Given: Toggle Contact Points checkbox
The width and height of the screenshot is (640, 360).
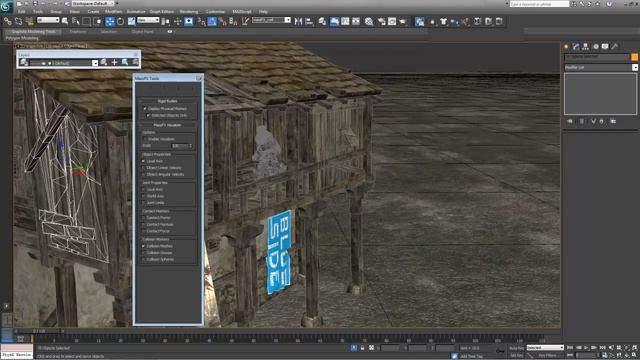Looking at the screenshot, I should 144,218.
